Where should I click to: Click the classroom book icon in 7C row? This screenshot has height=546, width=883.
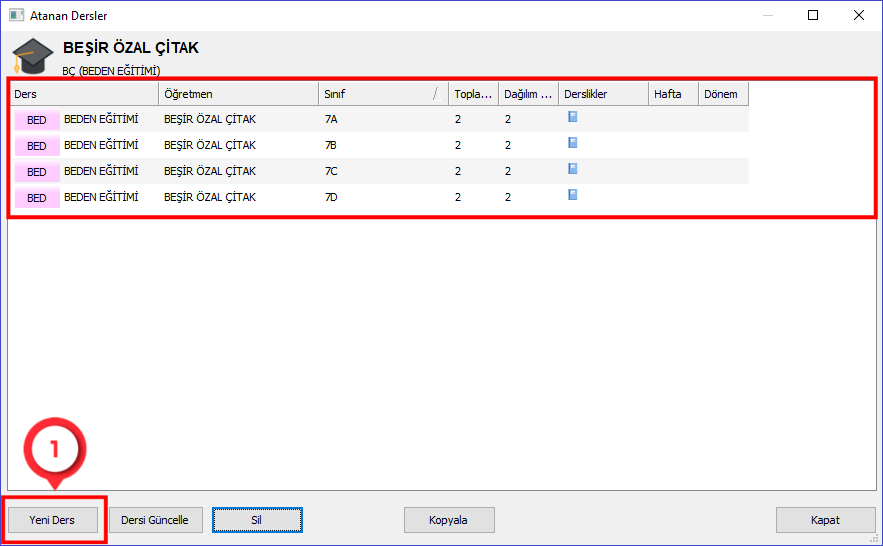573,169
